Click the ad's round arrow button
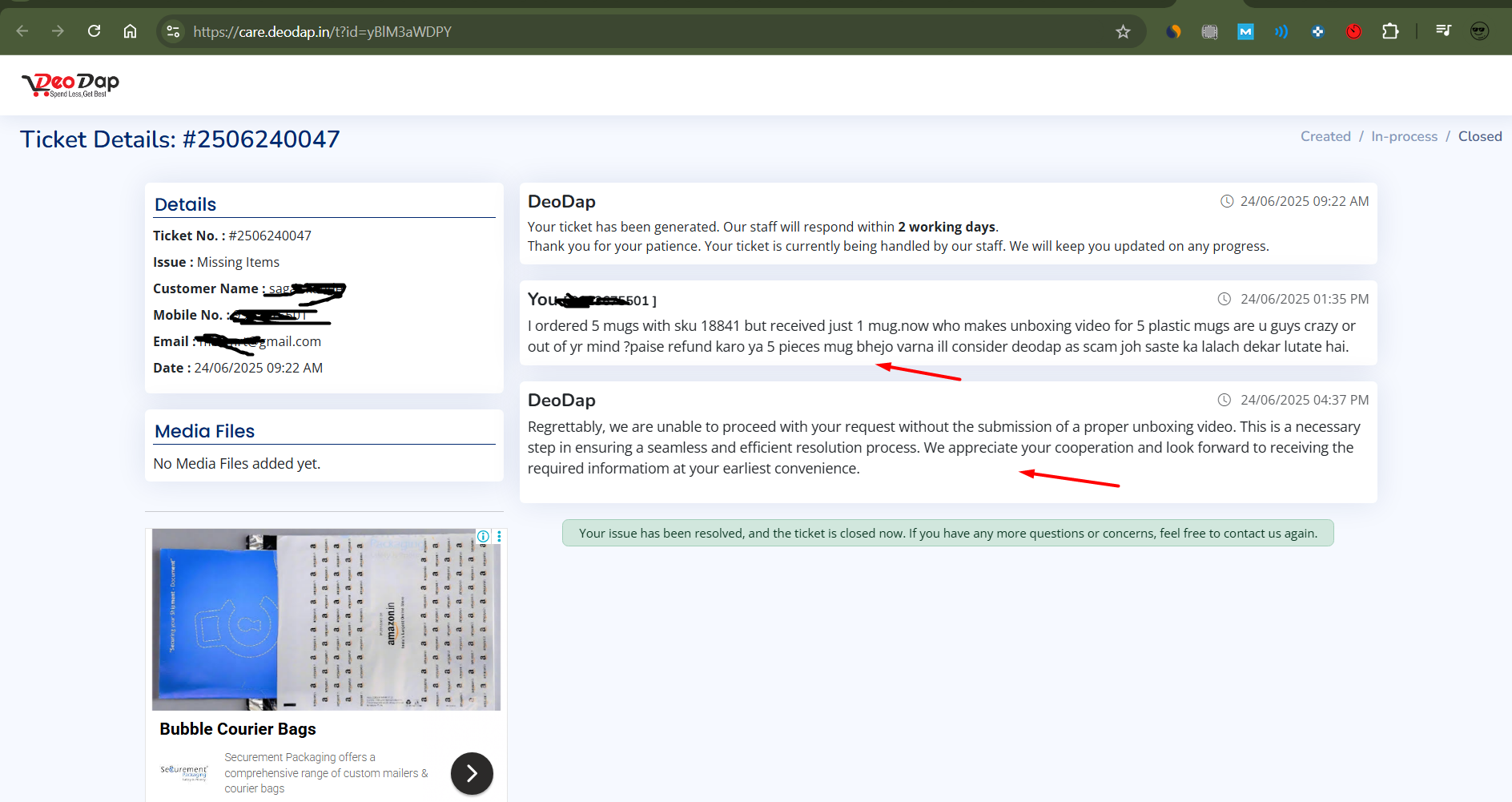This screenshot has width=1512, height=802. click(472, 773)
